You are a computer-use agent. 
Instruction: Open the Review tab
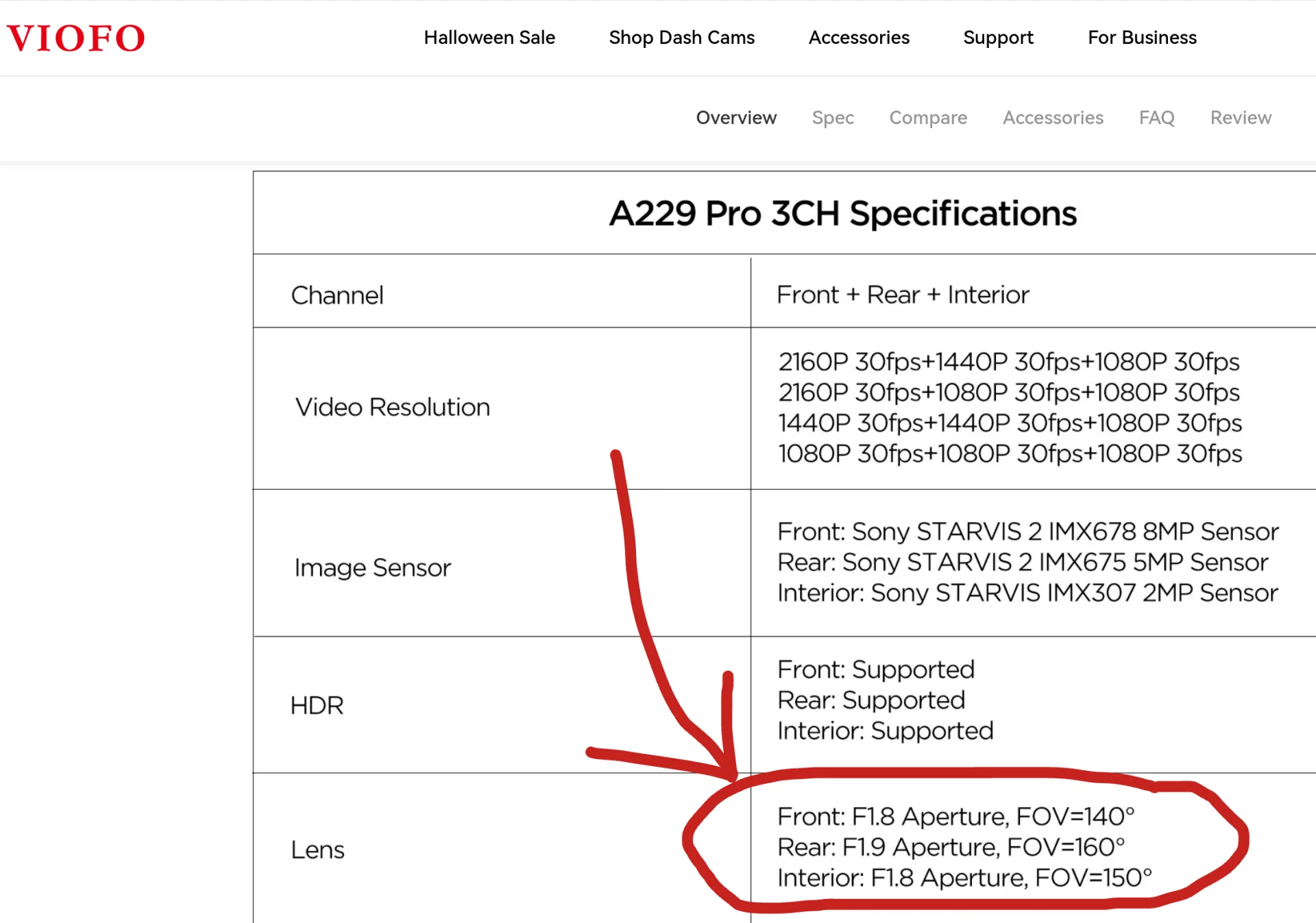click(x=1241, y=118)
